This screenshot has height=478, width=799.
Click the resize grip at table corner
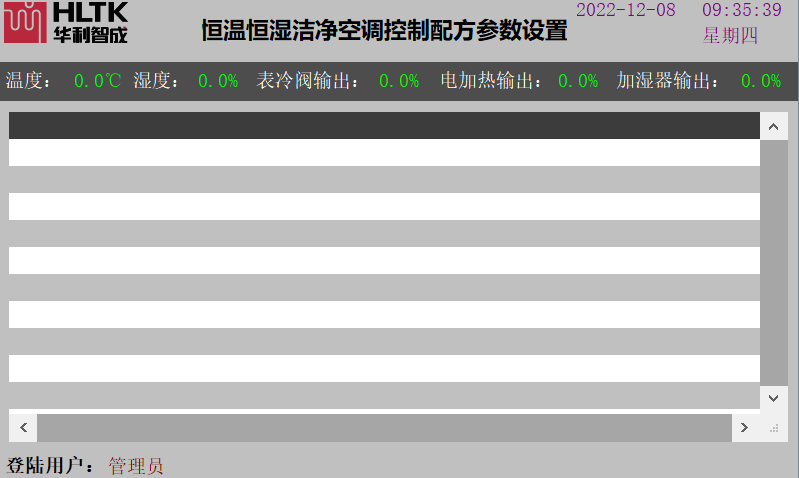(x=774, y=428)
